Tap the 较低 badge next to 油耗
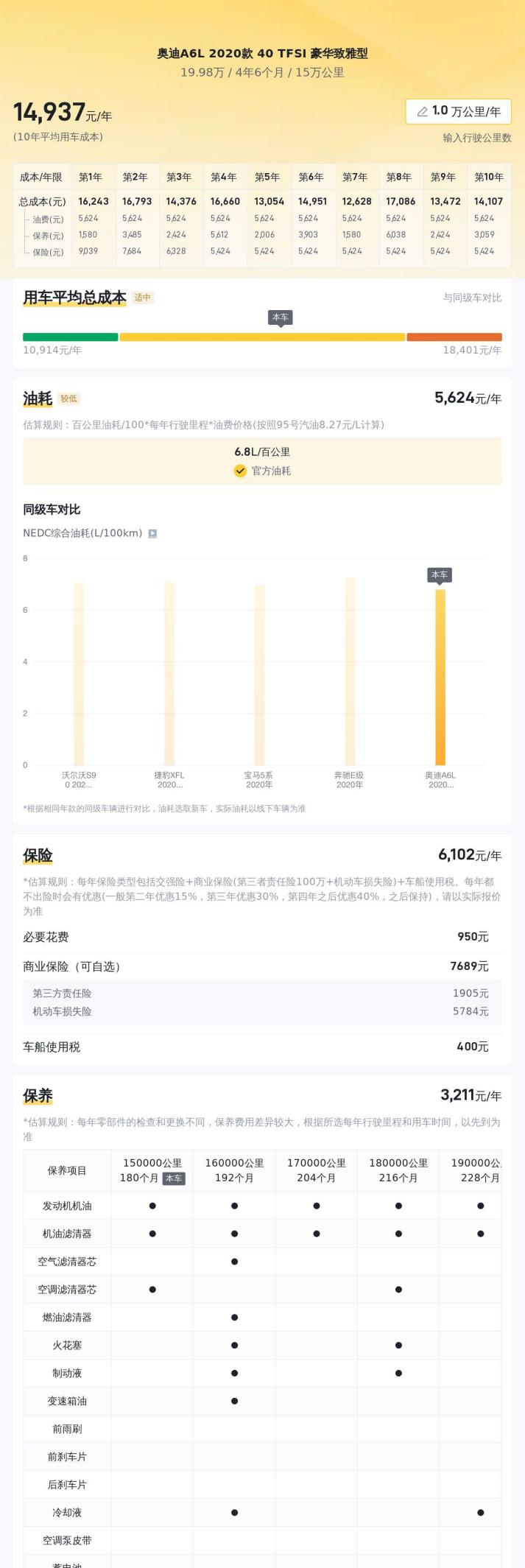Viewport: 525px width, 1568px height. coord(68,398)
